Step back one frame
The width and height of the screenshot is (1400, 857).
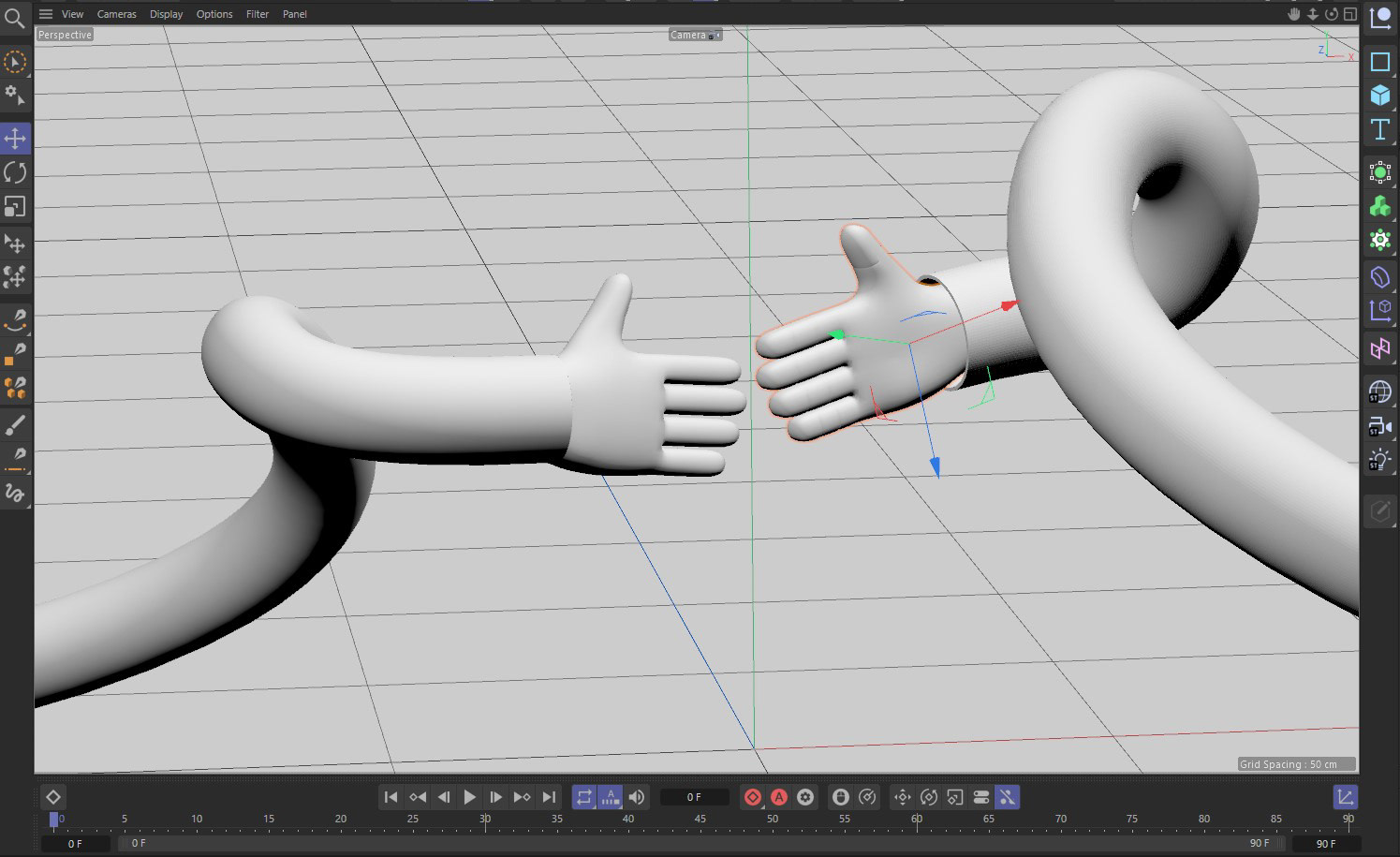(x=444, y=797)
